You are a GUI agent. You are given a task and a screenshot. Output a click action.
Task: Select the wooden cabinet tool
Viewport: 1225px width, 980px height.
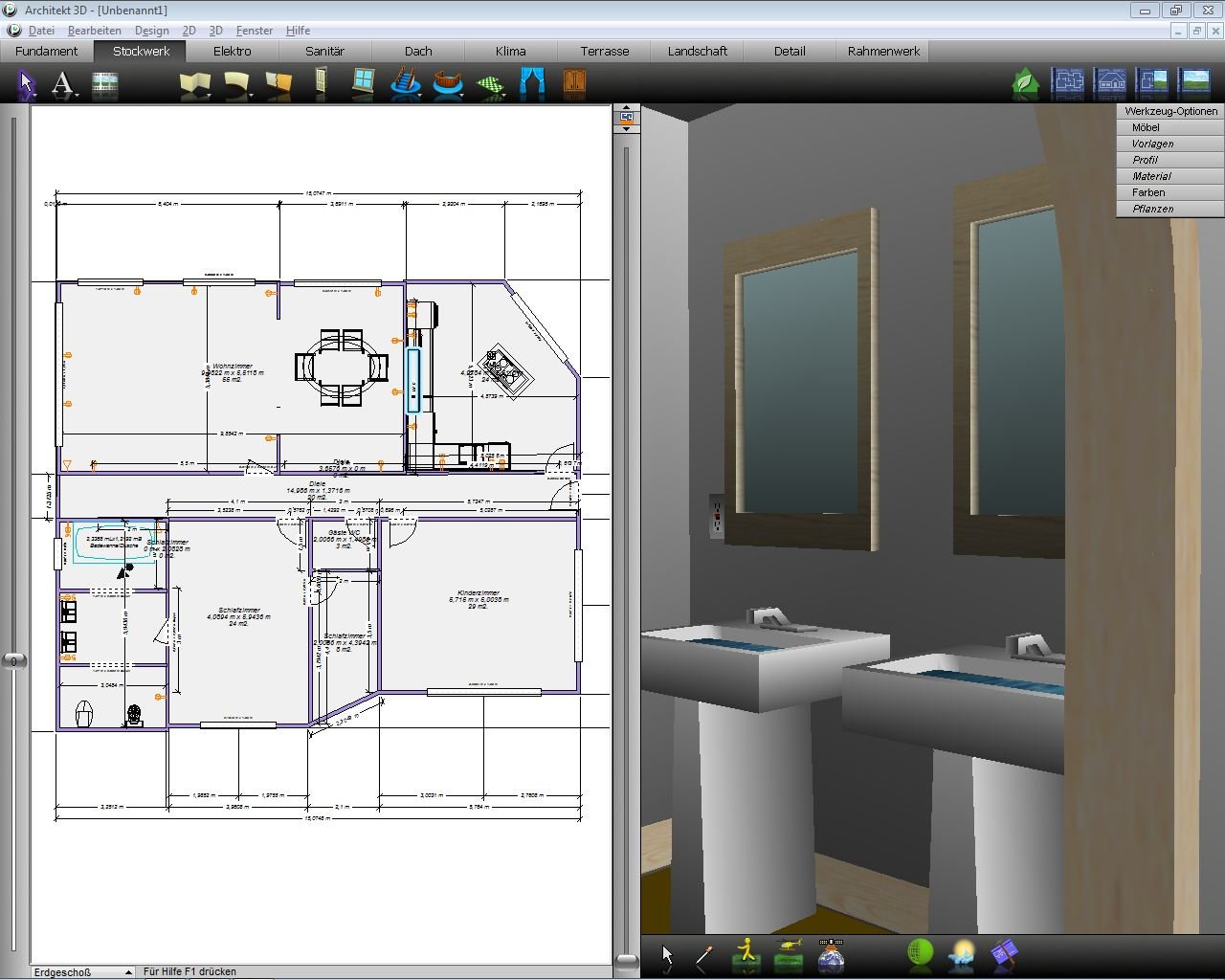pos(574,83)
